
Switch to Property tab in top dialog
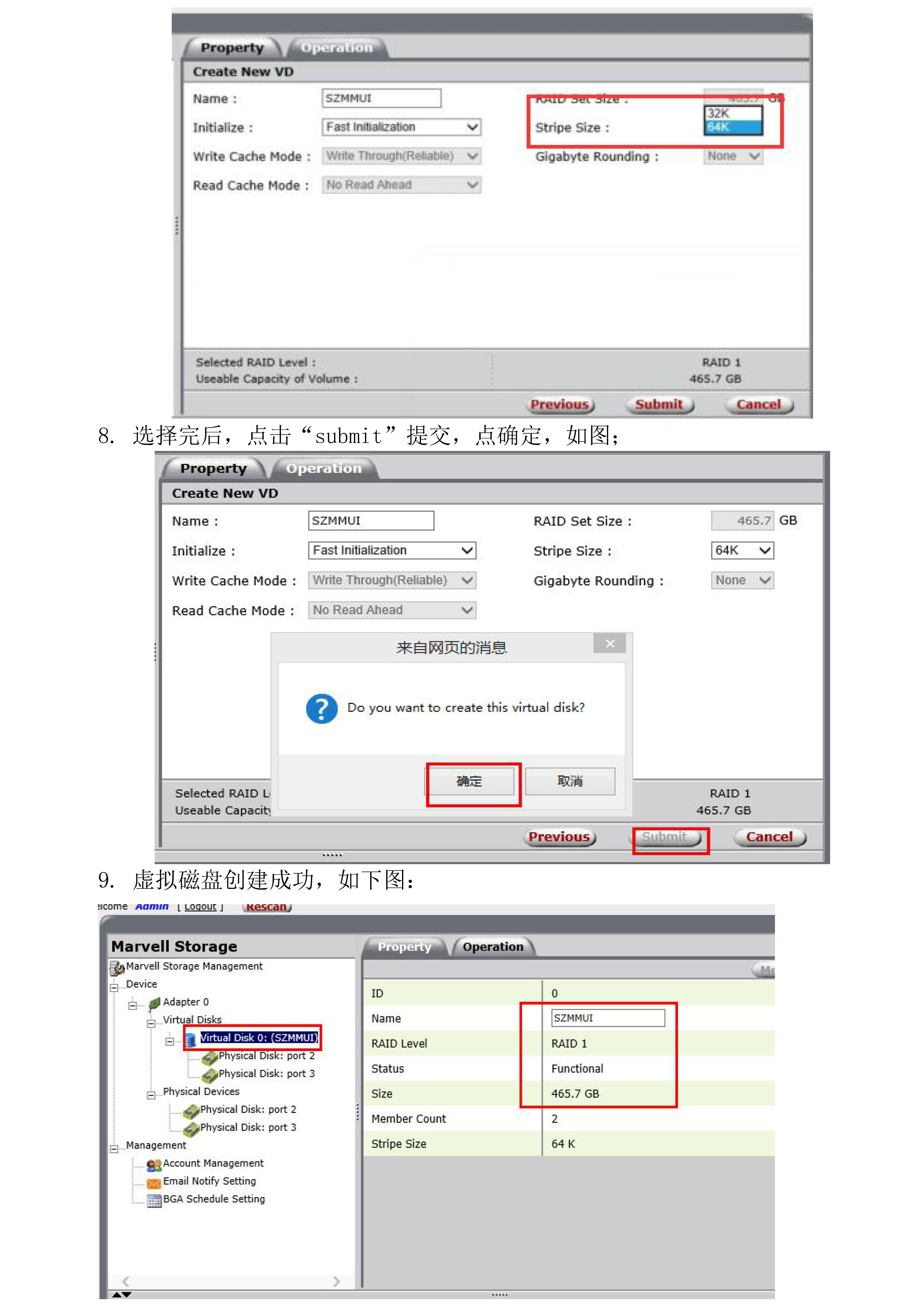232,48
